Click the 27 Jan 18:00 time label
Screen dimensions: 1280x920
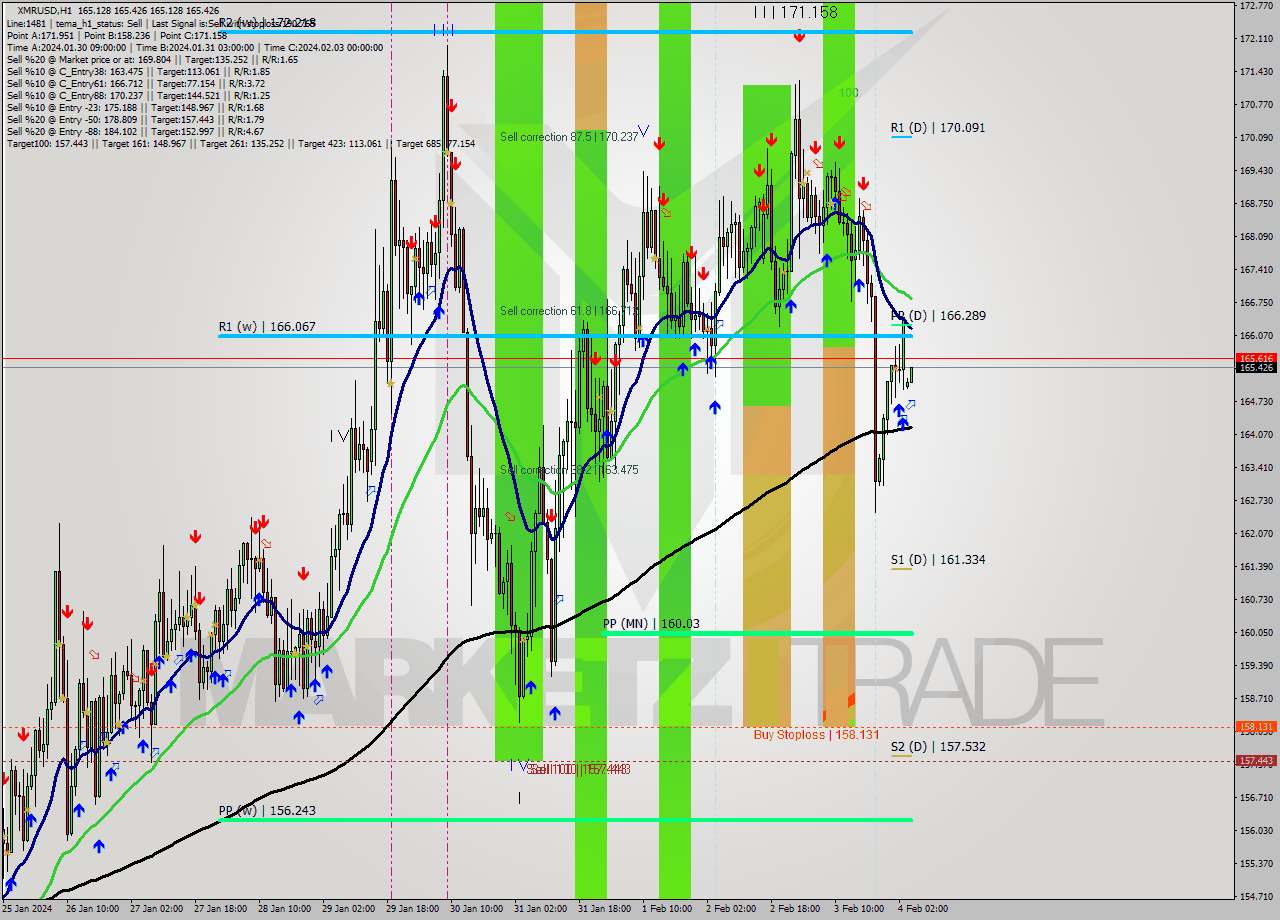tap(221, 909)
